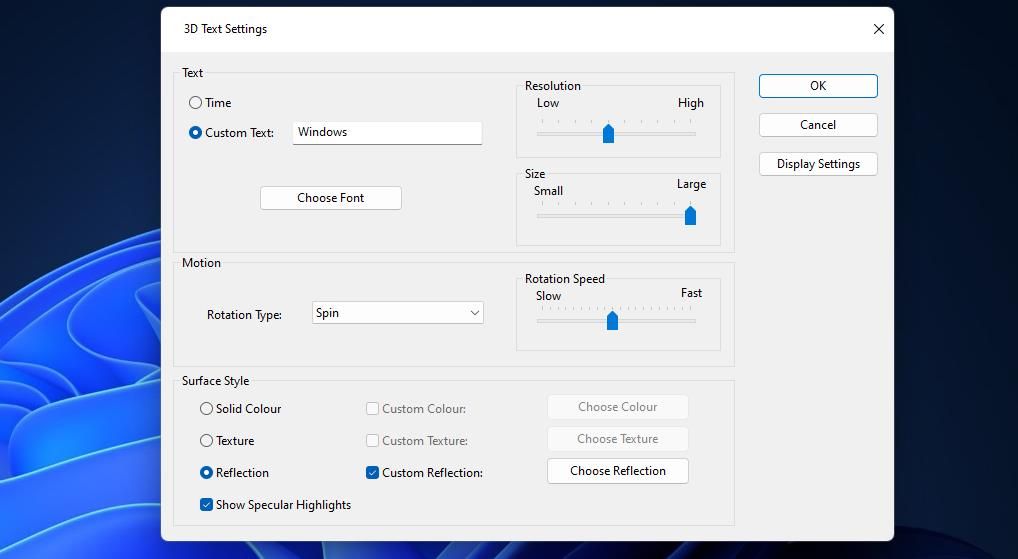Image resolution: width=1018 pixels, height=559 pixels.
Task: Choose the Solid Colour surface style
Action: click(207, 409)
